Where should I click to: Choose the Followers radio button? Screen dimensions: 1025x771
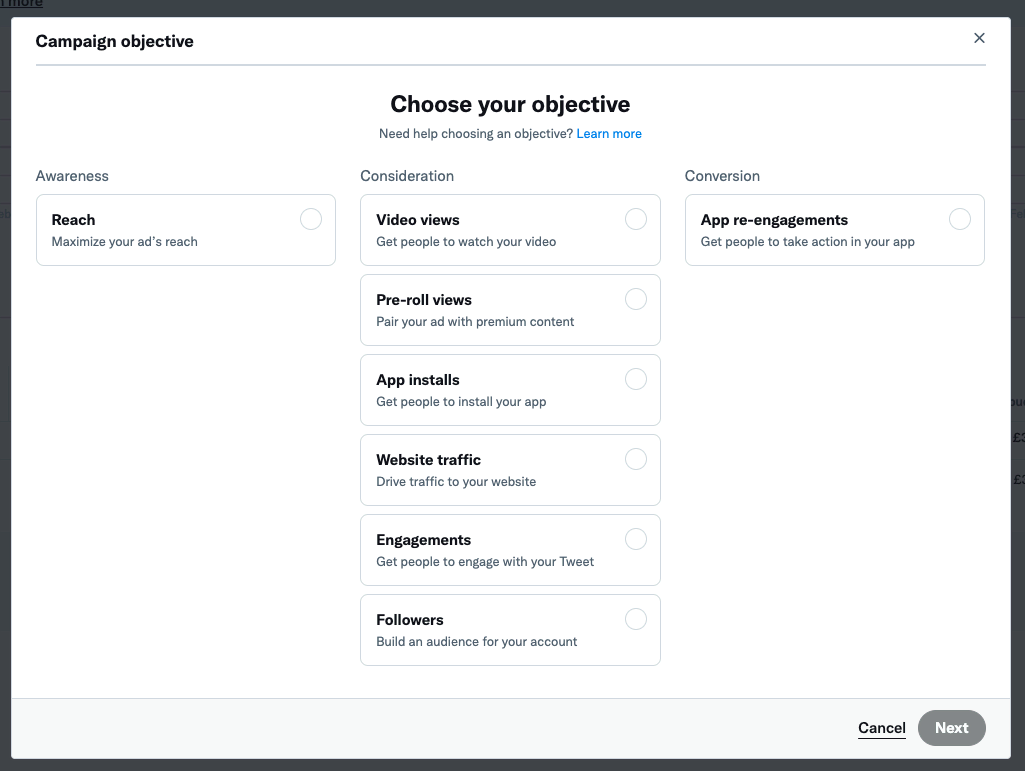click(635, 619)
